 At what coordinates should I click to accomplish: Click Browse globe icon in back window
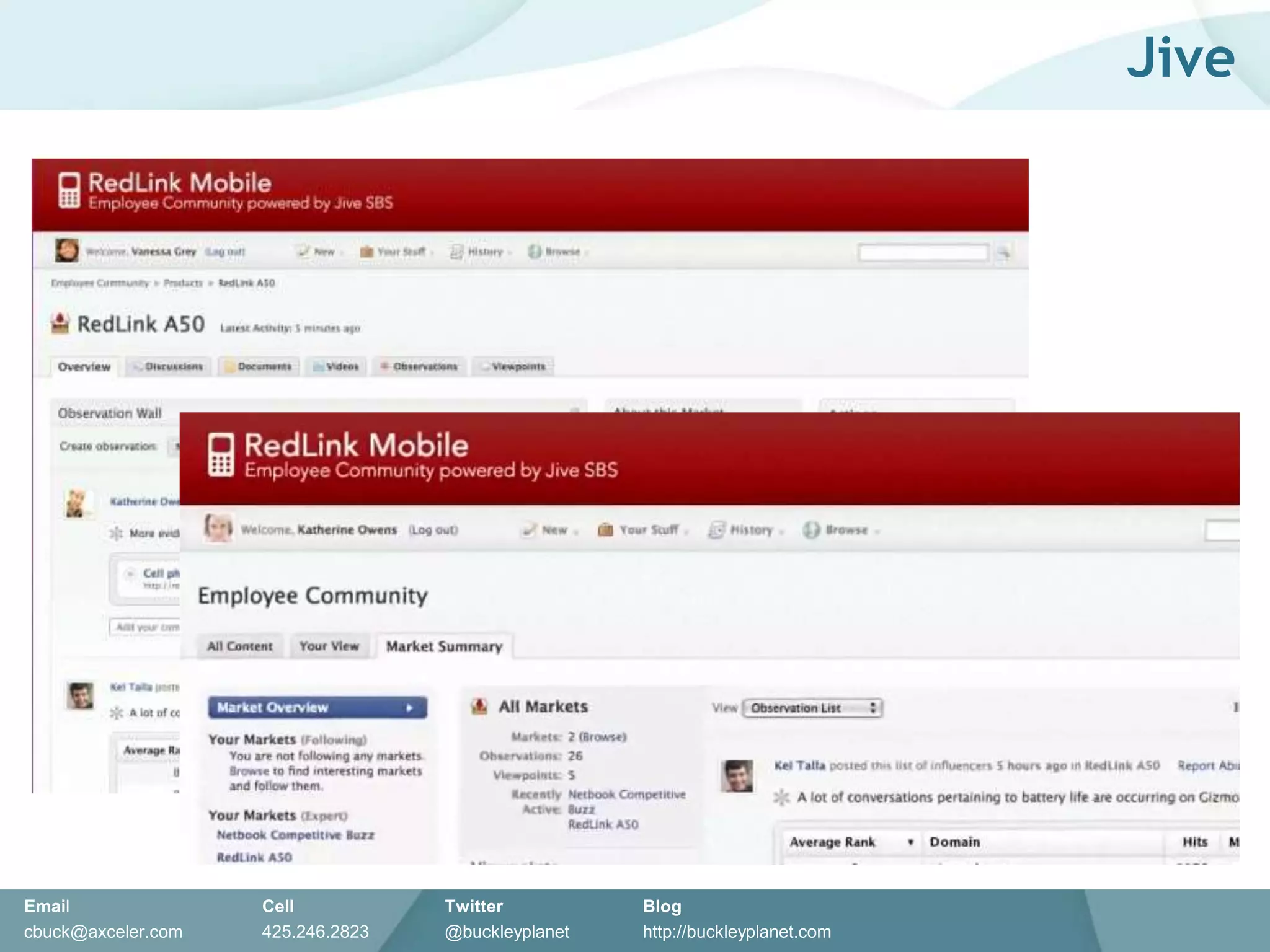[535, 251]
